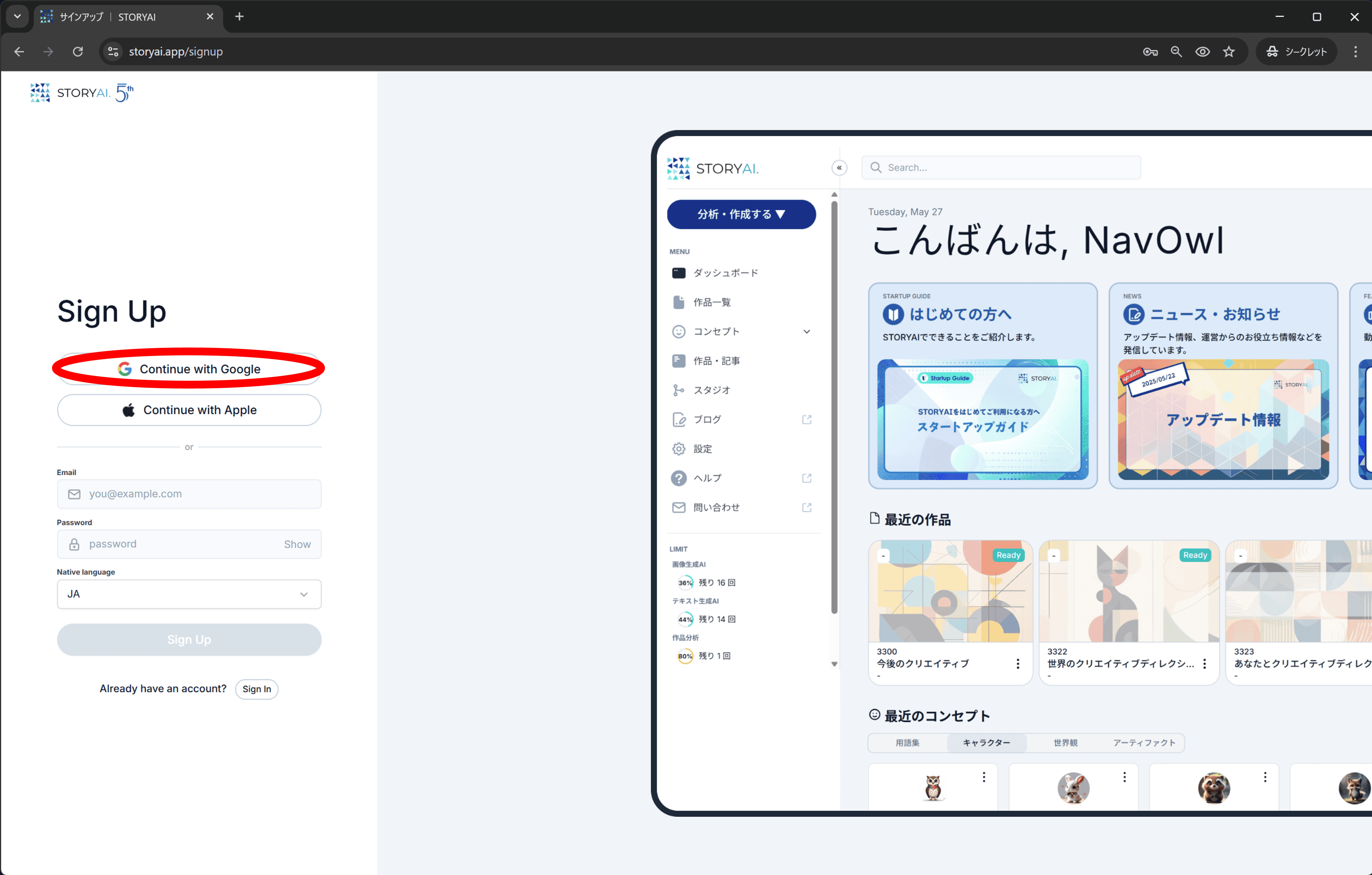Click the Password input field
Image resolution: width=1372 pixels, height=875 pixels.
[189, 544]
